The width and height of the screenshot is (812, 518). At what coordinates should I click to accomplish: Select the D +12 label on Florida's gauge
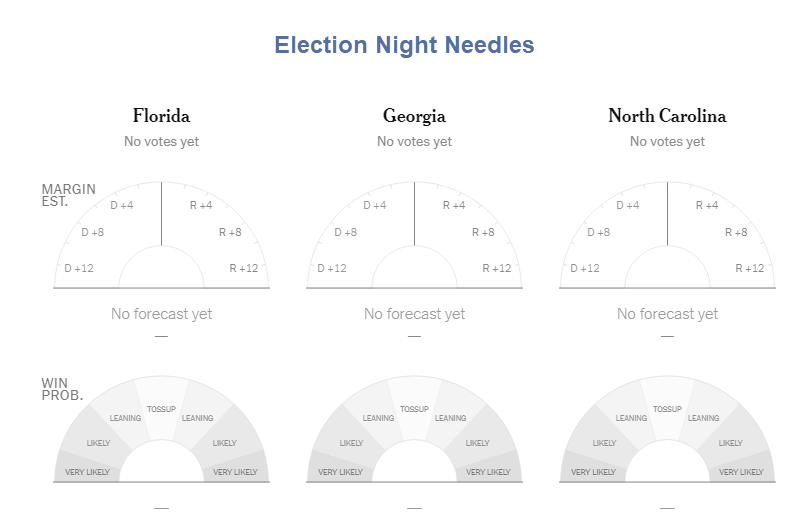(79, 268)
